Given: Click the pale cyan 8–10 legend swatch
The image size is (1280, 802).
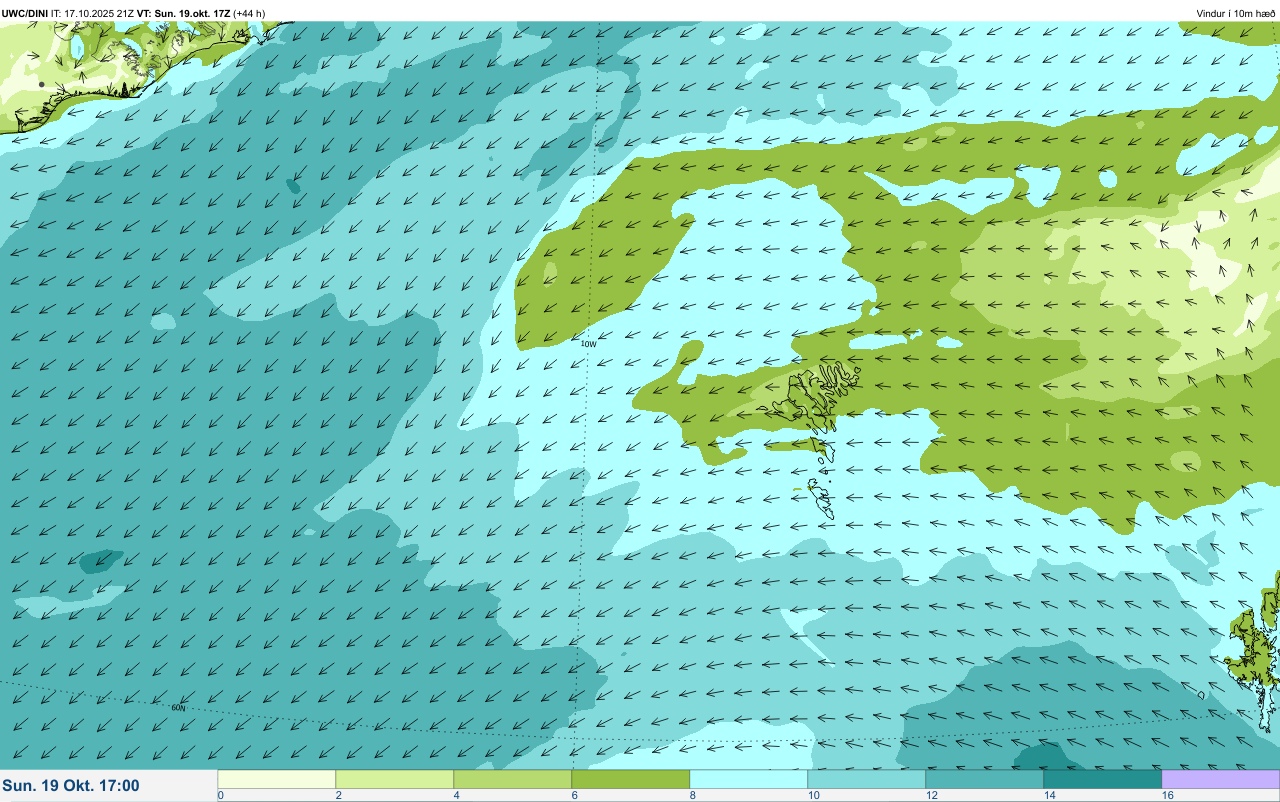Looking at the screenshot, I should [749, 779].
